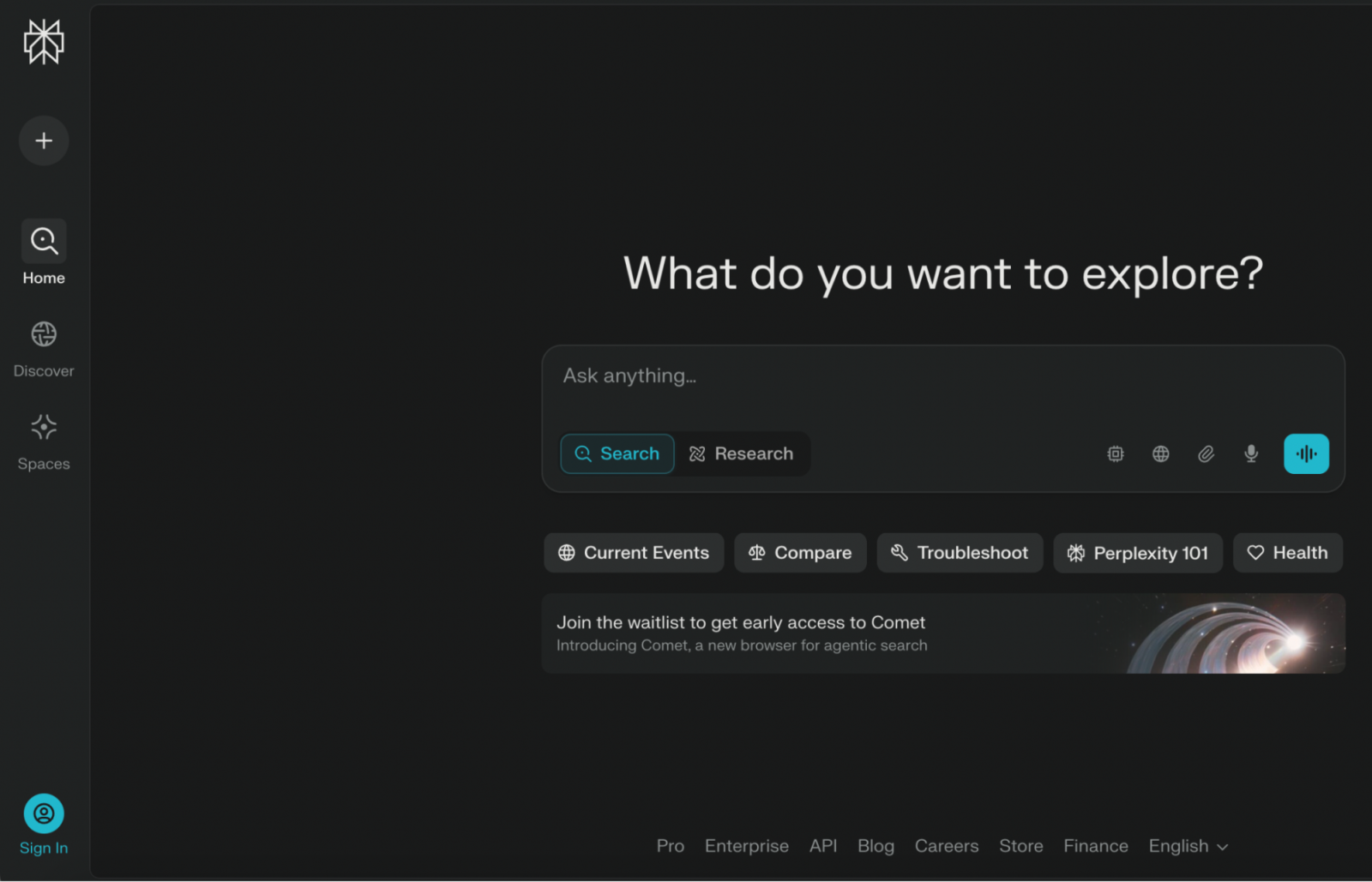The width and height of the screenshot is (1372, 882).
Task: Go to Home in sidebar
Action: click(x=44, y=253)
